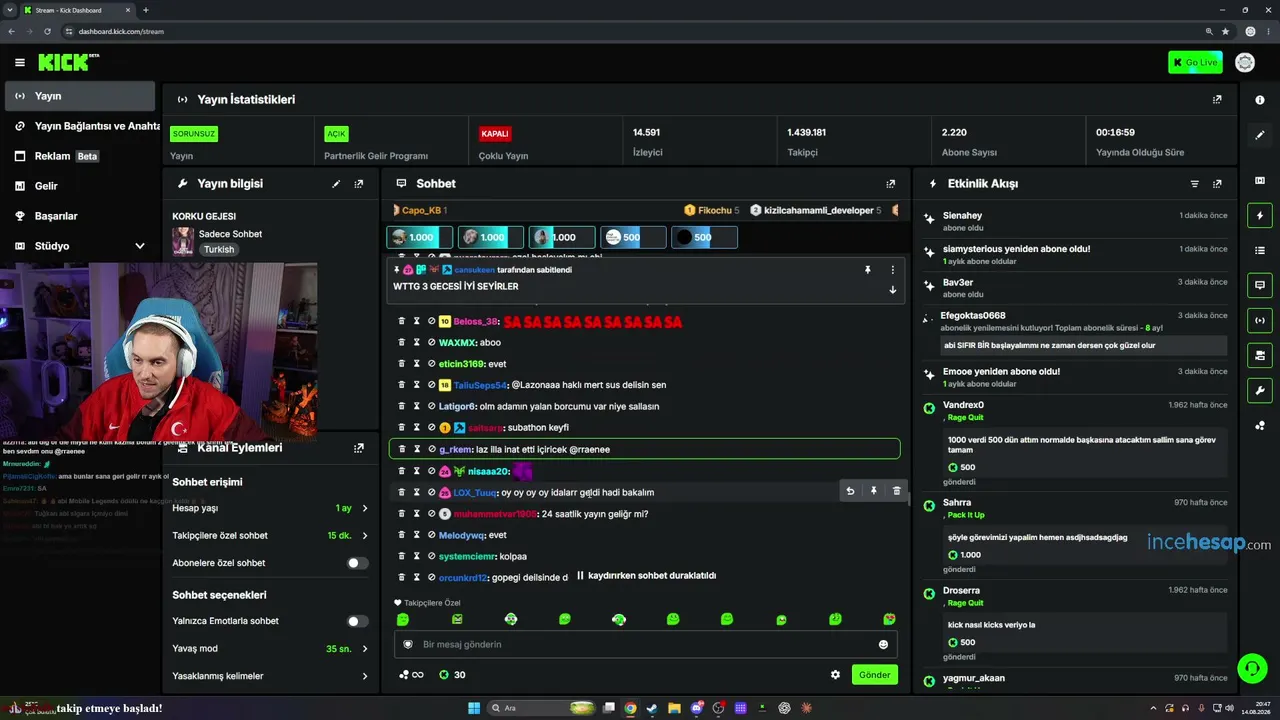Select Yayın in the left sidebar
The height and width of the screenshot is (720, 1280).
click(80, 96)
